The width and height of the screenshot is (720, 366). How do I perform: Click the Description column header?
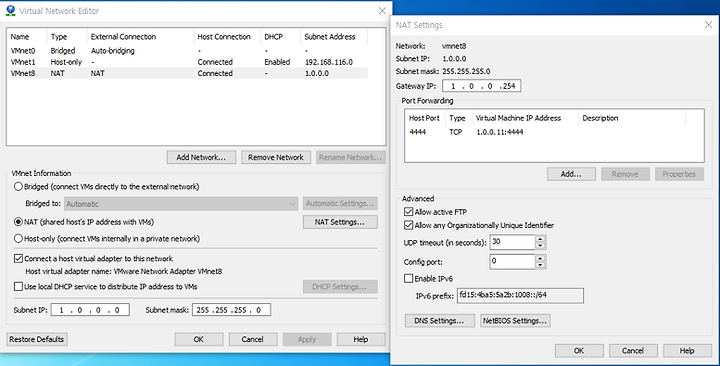pos(632,118)
